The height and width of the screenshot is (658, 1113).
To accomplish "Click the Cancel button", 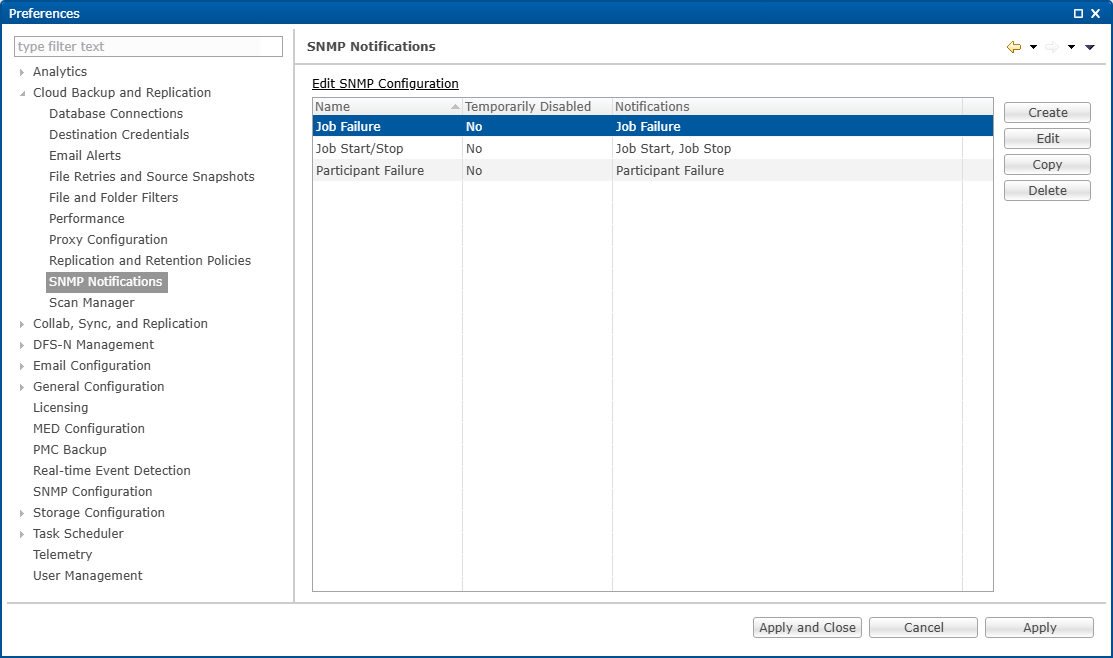I will (x=923, y=627).
